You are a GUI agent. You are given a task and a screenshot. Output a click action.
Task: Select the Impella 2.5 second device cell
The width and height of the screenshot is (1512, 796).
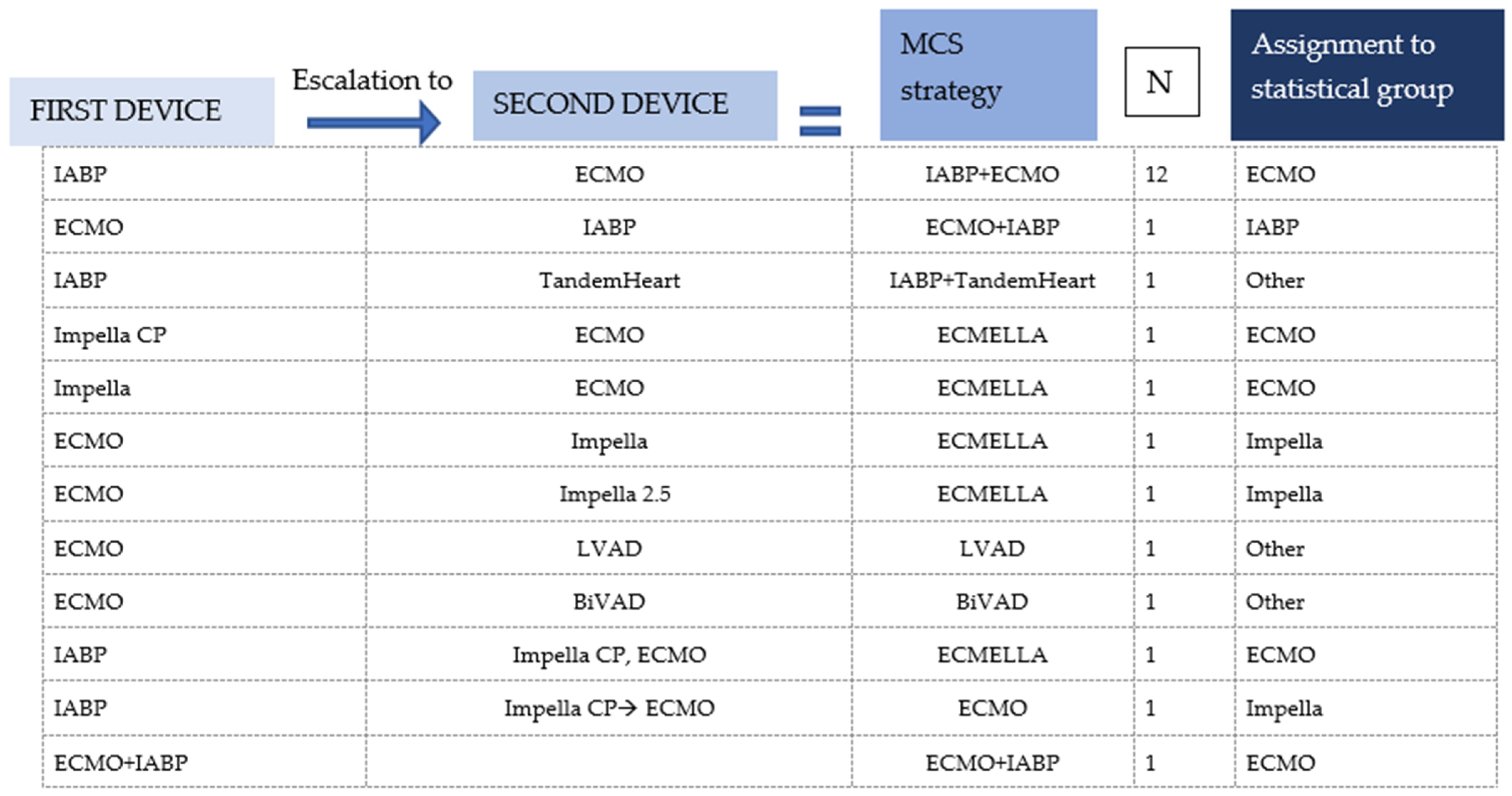(x=615, y=494)
